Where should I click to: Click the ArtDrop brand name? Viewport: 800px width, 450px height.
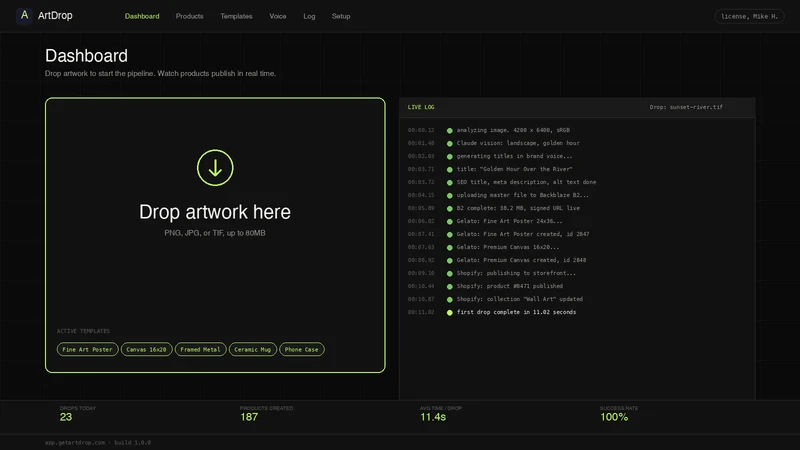pos(55,16)
